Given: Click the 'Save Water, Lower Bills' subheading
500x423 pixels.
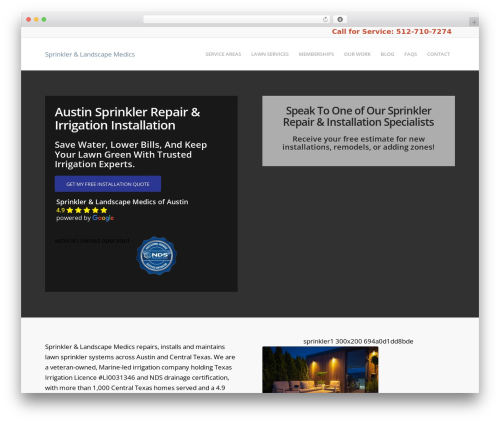Looking at the screenshot, I should coord(131,154).
